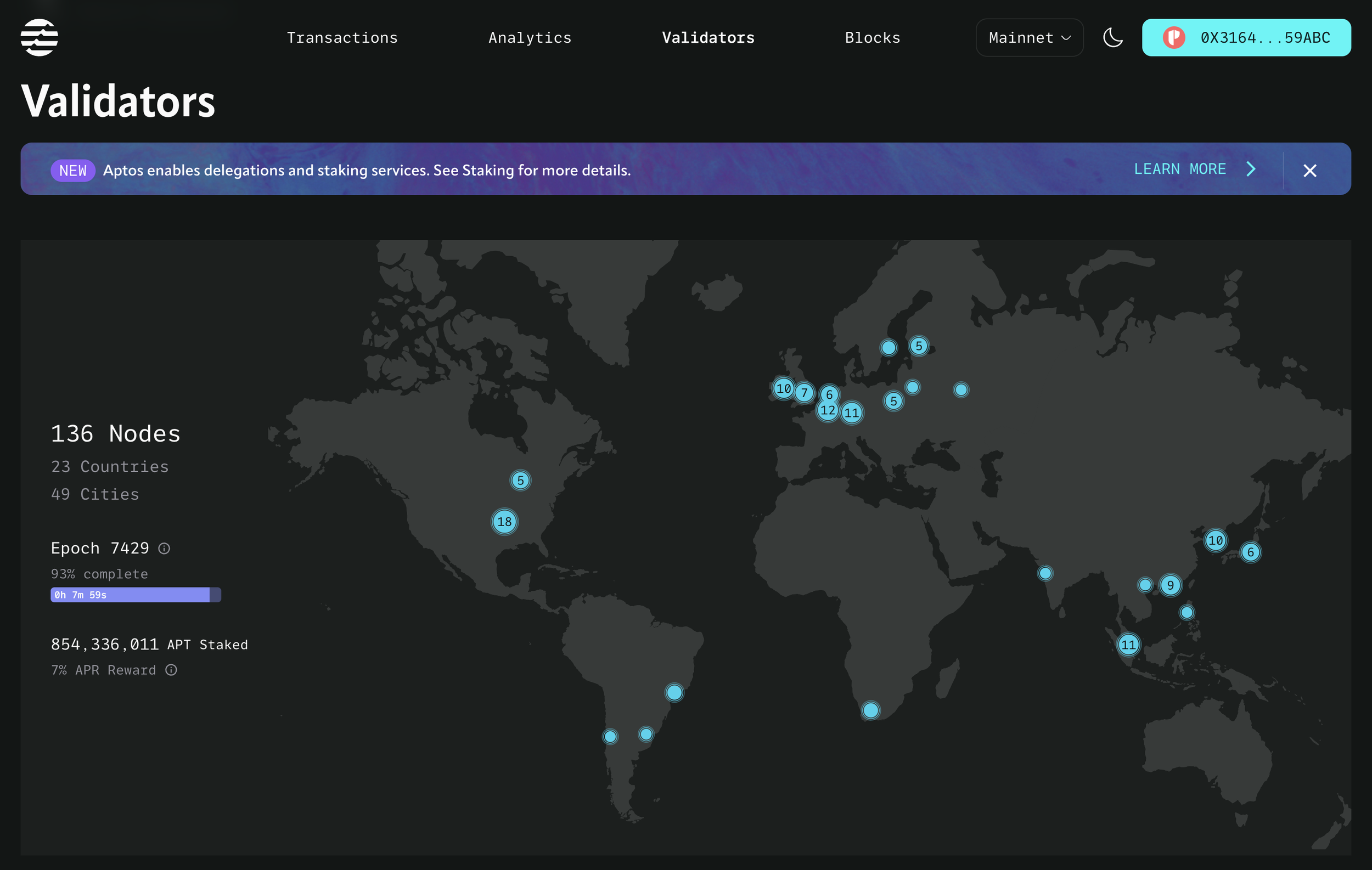The width and height of the screenshot is (1372, 870).
Task: Click the 23 Countries text
Action: click(x=110, y=466)
